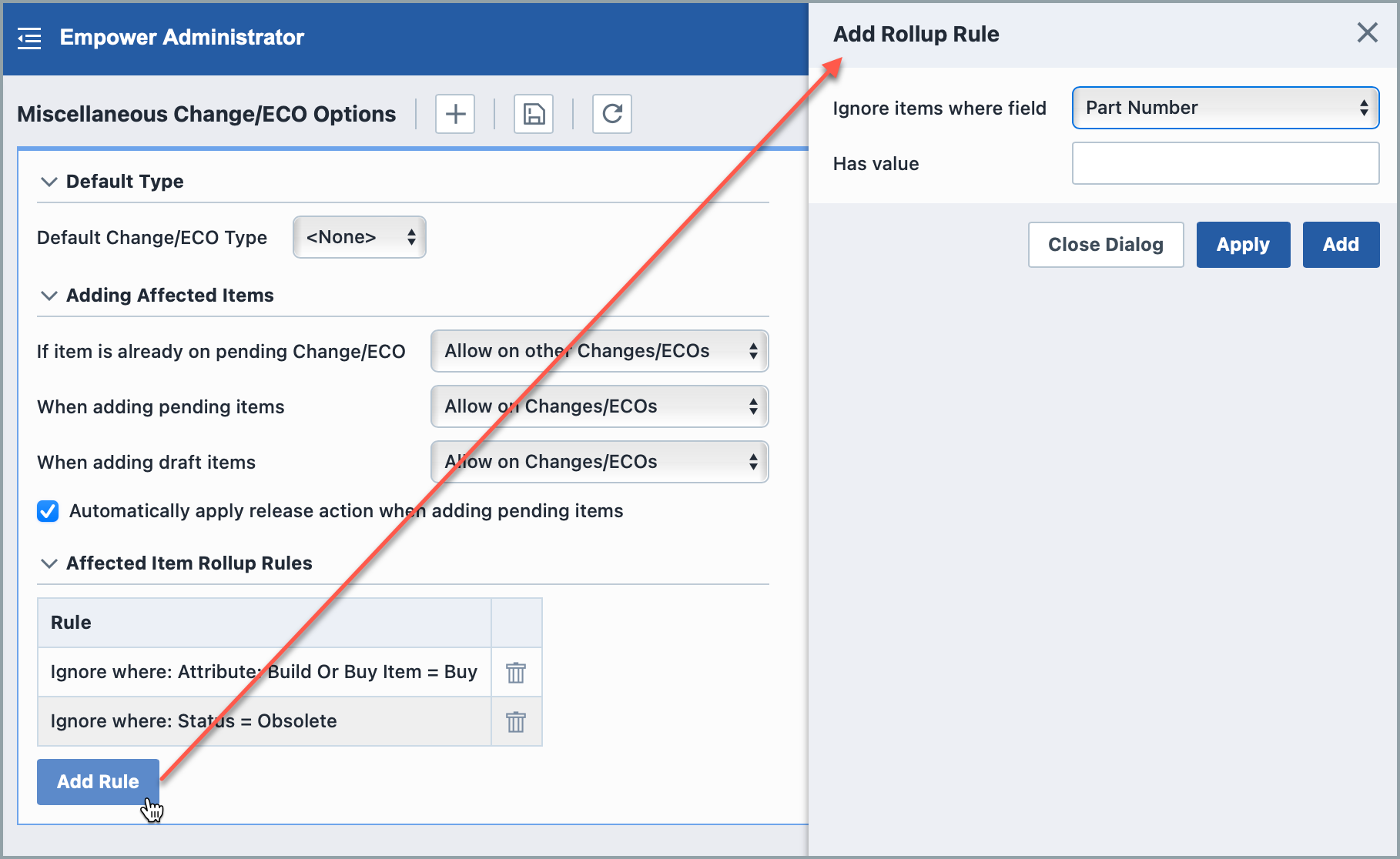Click the Add button in dialog

(x=1341, y=245)
